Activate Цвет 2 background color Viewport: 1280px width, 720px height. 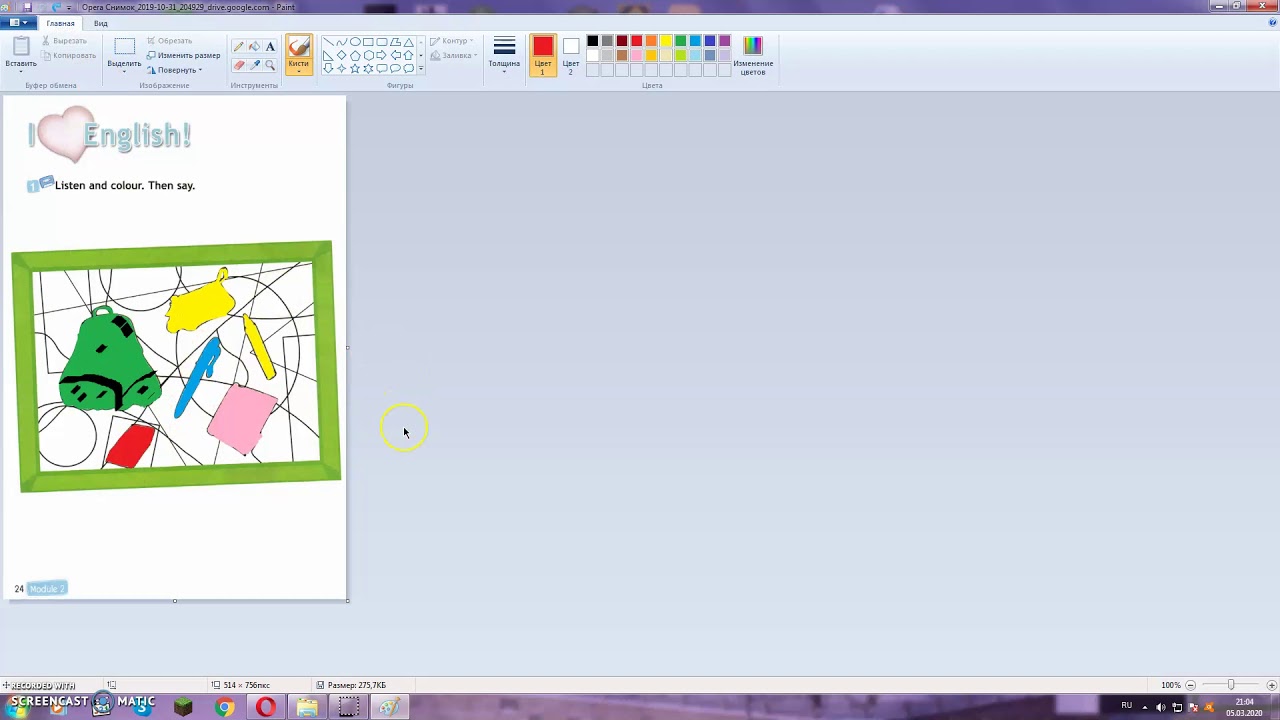coord(571,55)
